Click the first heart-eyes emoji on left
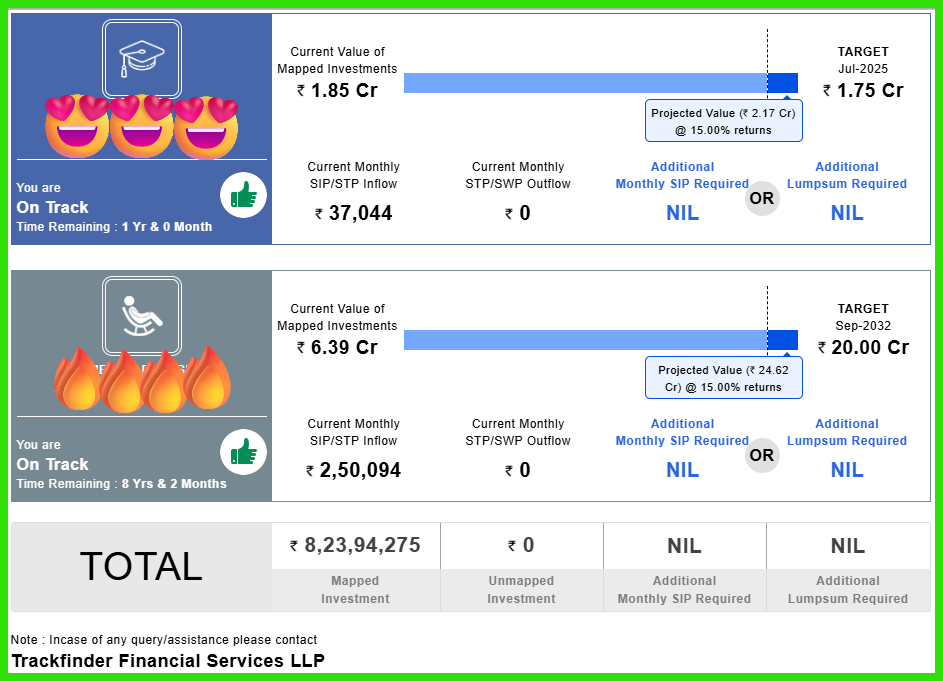Screen dimensions: 943x681 point(76,127)
